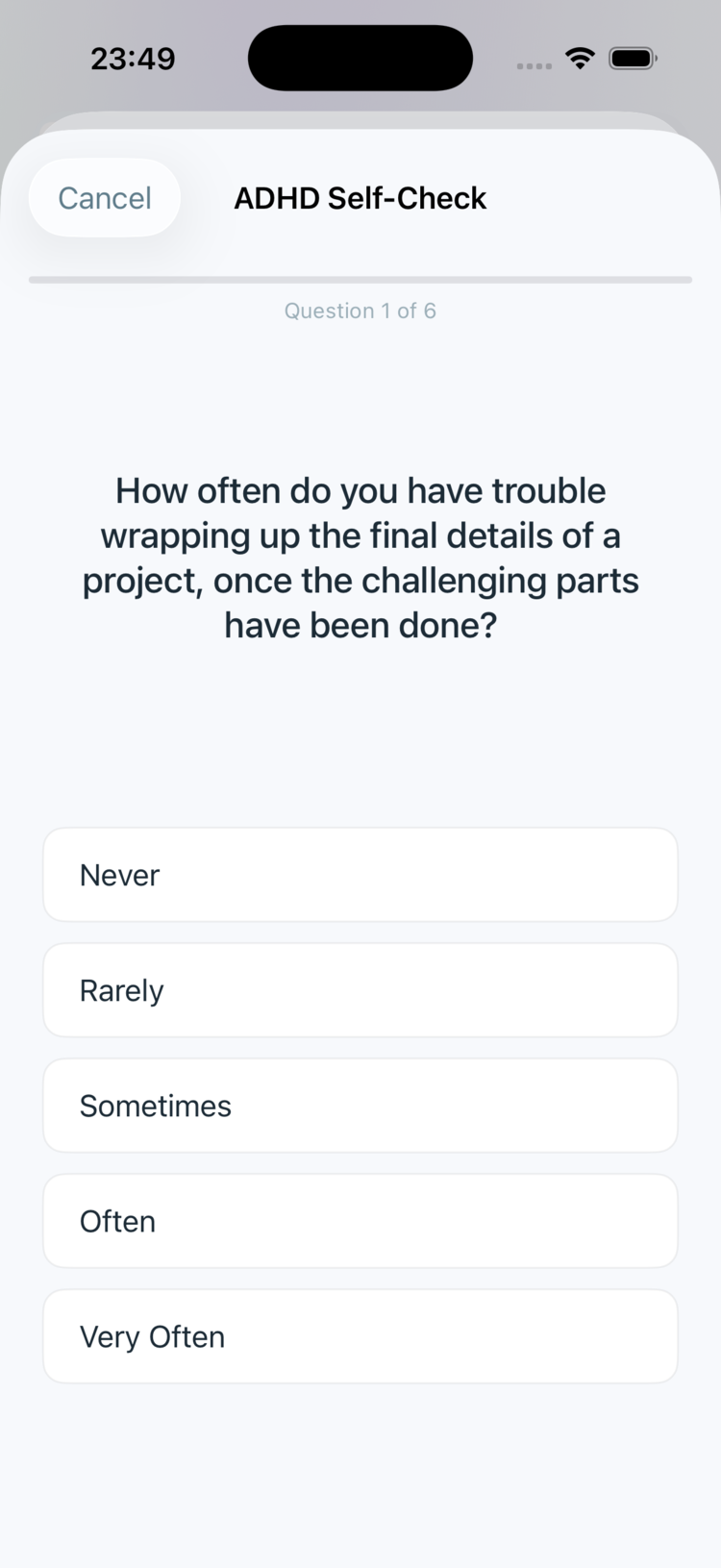Select the Rarely answer option

[x=360, y=990]
